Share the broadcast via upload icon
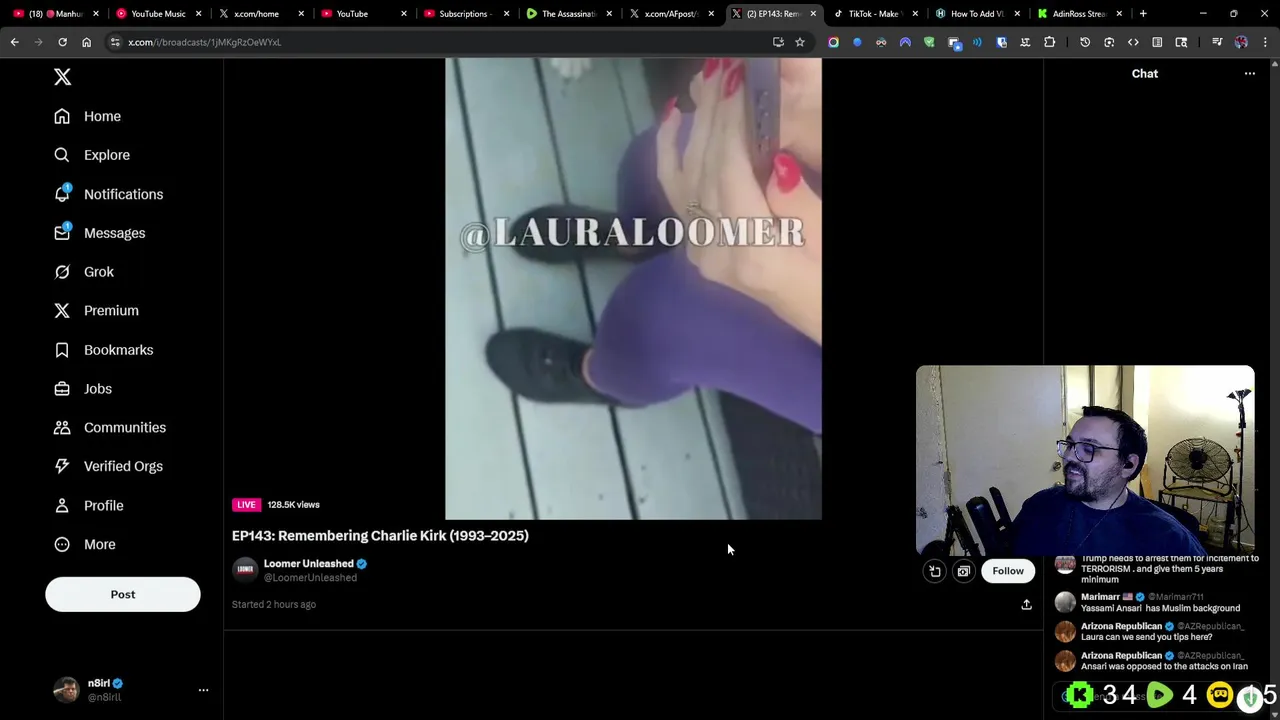The width and height of the screenshot is (1280, 720). click(1026, 604)
